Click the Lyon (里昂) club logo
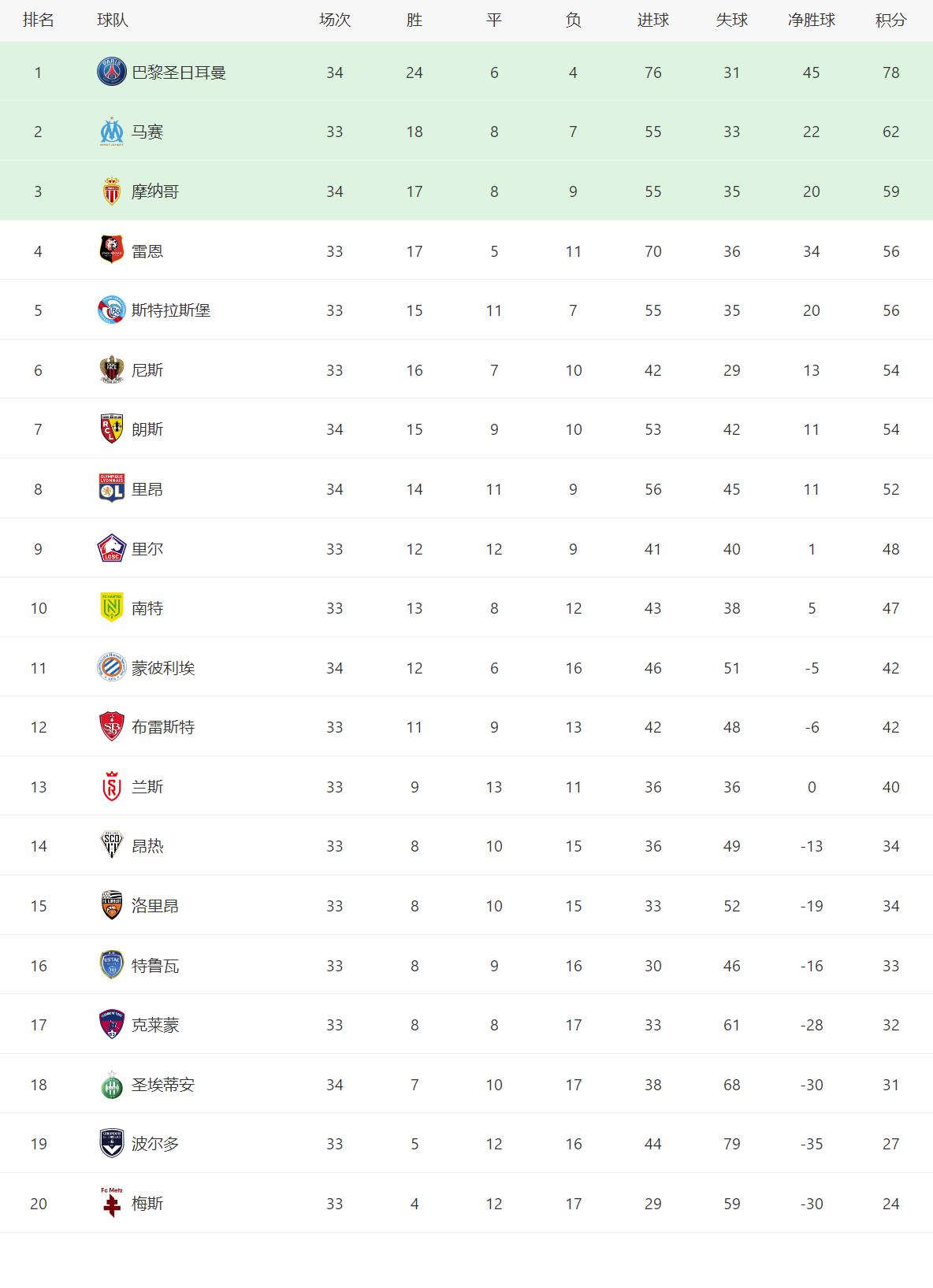Image resolution: width=933 pixels, height=1288 pixels. coord(111,489)
